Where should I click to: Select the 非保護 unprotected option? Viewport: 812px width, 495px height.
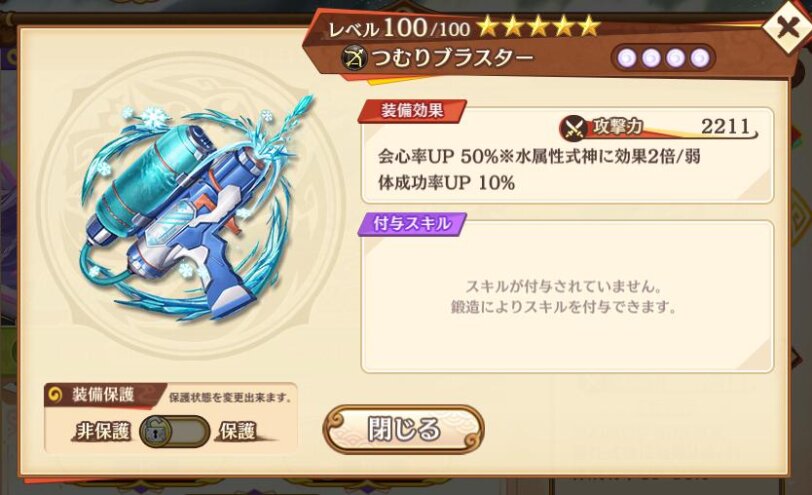tap(103, 431)
